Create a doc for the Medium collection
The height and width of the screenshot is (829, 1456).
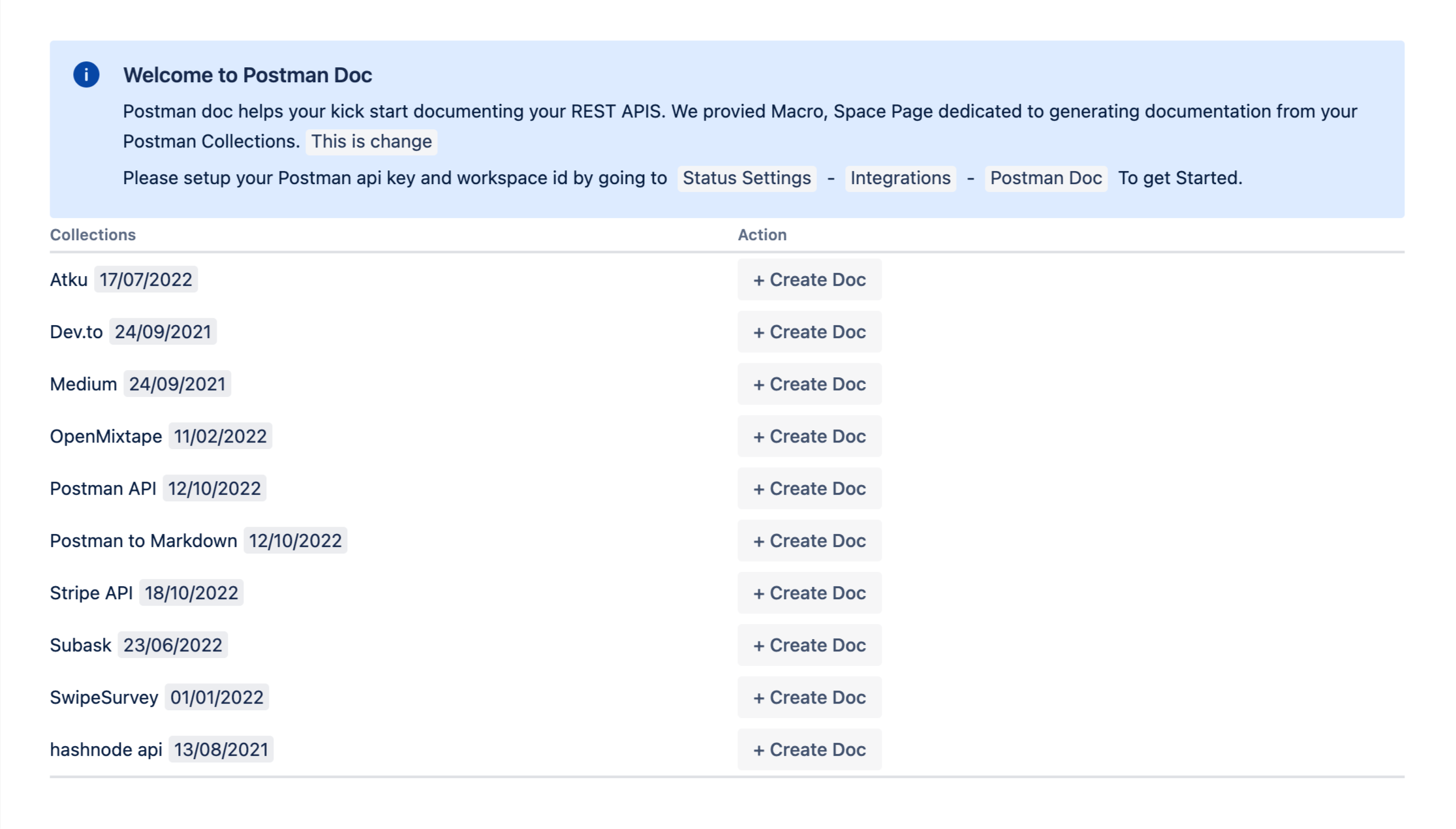[809, 384]
